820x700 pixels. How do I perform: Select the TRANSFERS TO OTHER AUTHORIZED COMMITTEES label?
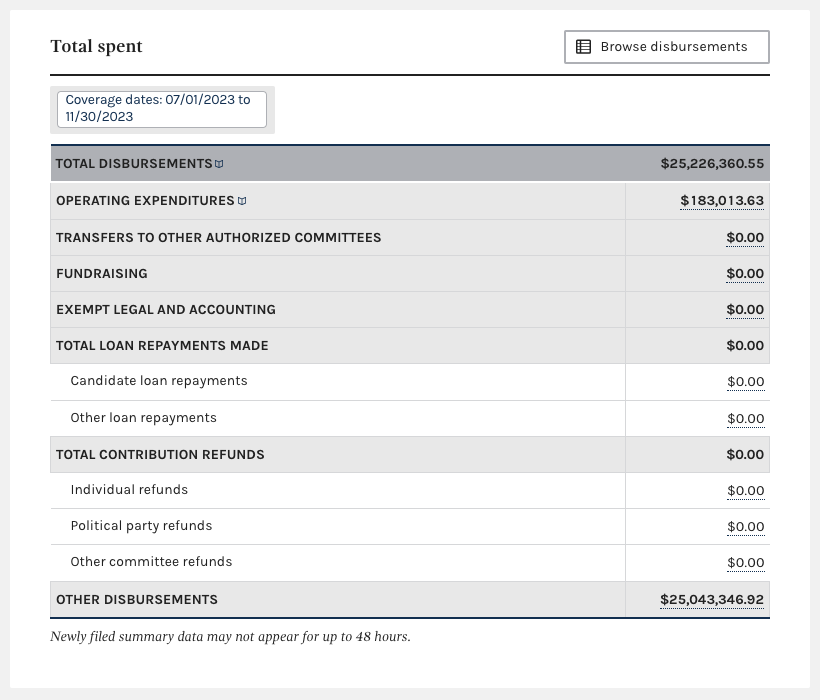[219, 238]
